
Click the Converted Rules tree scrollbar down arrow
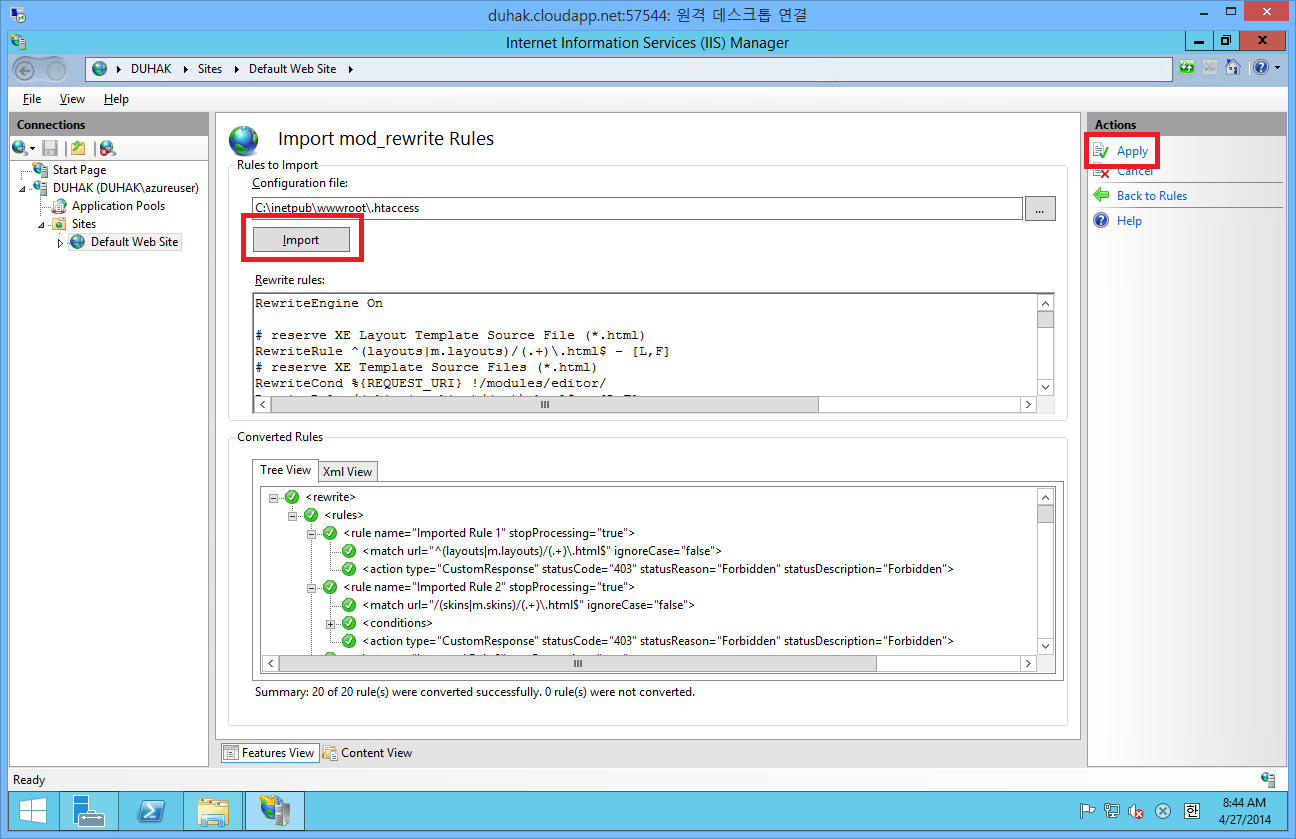coord(1045,647)
